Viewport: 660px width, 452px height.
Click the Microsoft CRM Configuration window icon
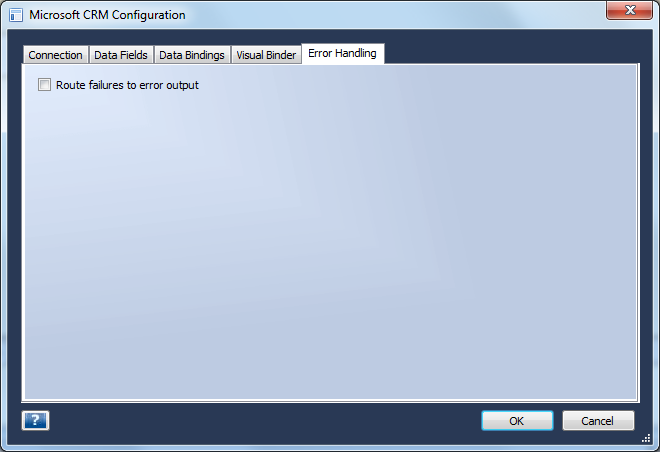click(x=16, y=15)
